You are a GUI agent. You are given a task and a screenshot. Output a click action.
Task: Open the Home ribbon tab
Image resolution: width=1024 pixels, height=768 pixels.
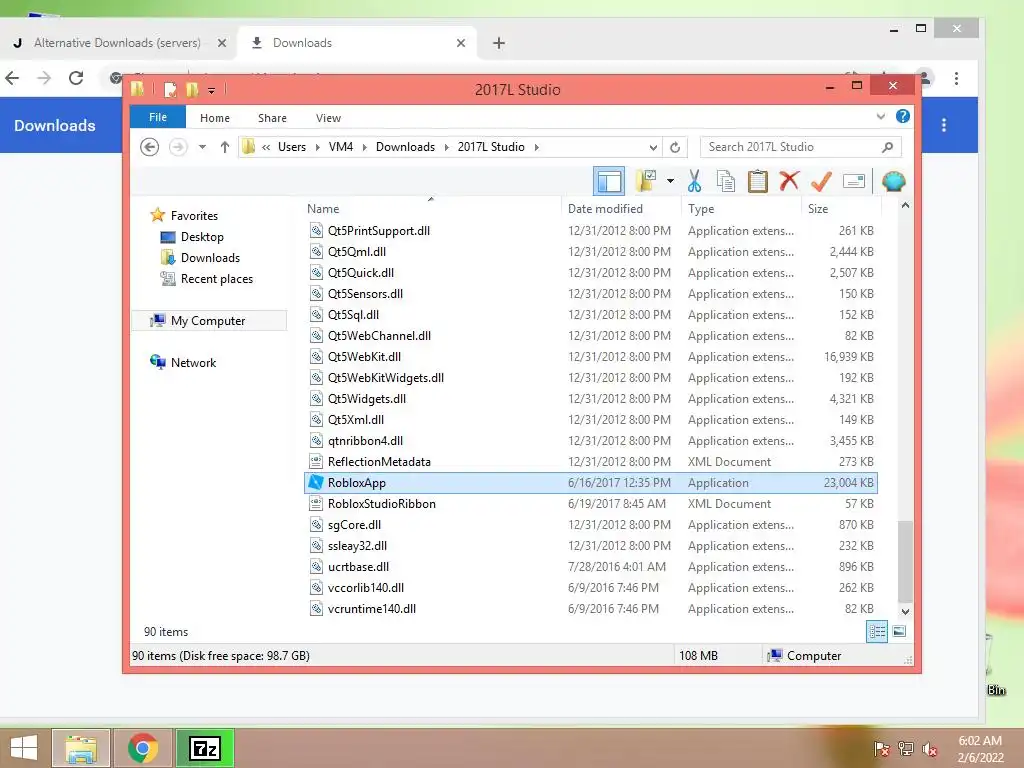pos(215,118)
